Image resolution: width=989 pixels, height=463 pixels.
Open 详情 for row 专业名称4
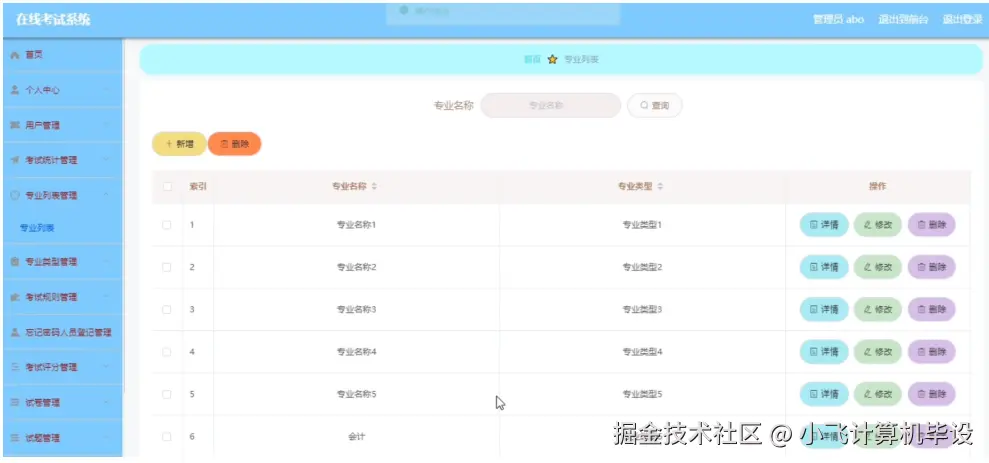click(824, 351)
